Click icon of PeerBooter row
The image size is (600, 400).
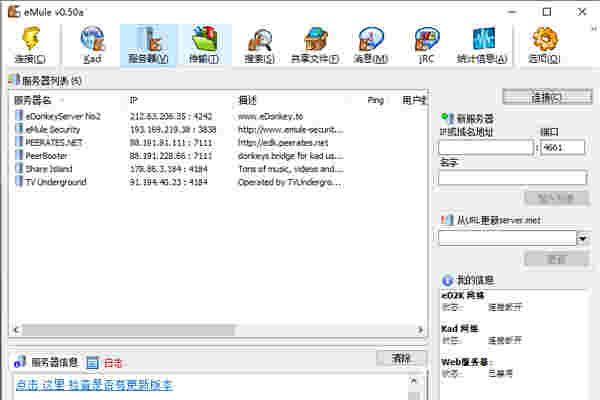[x=19, y=155]
